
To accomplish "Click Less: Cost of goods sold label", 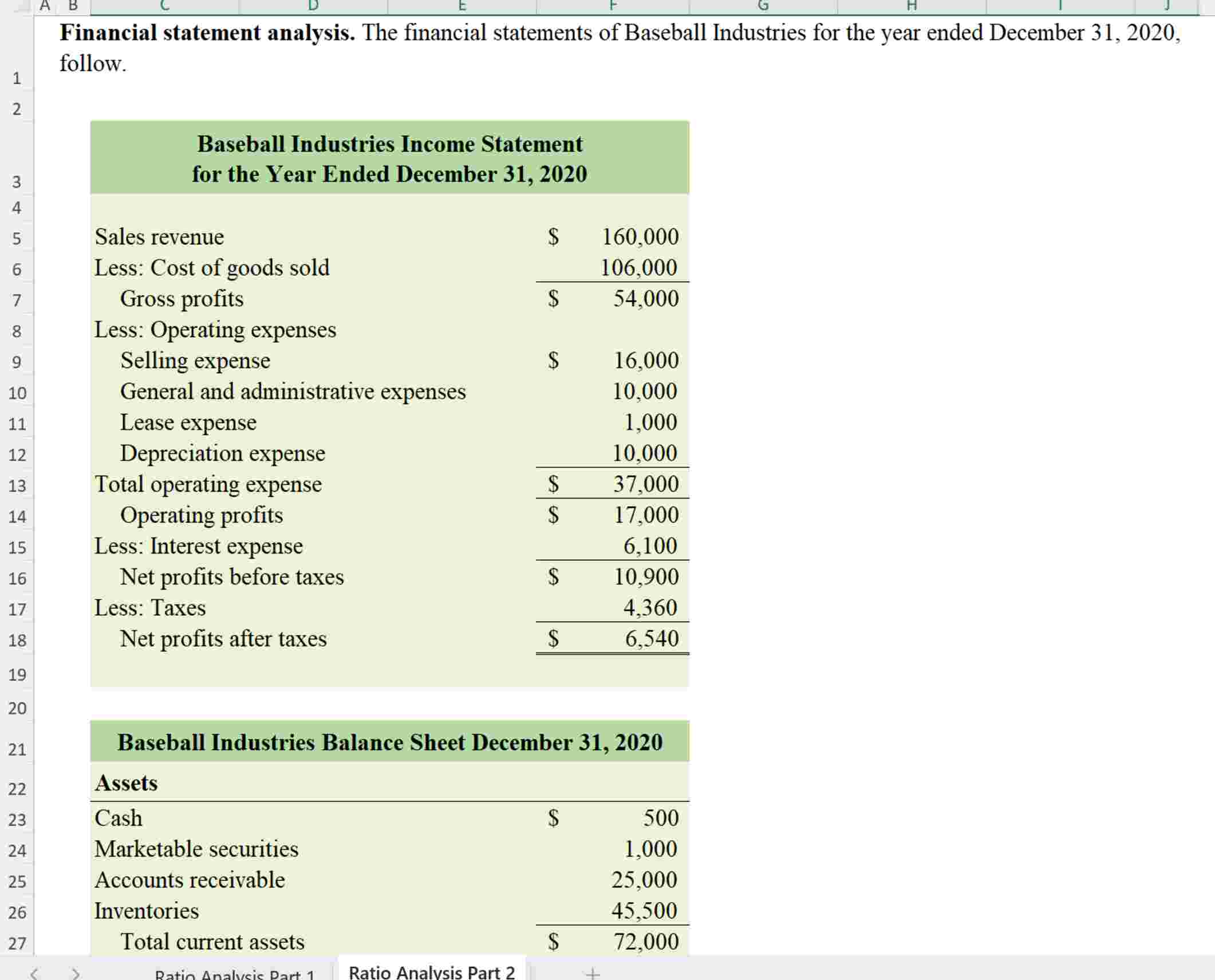I will coord(212,268).
